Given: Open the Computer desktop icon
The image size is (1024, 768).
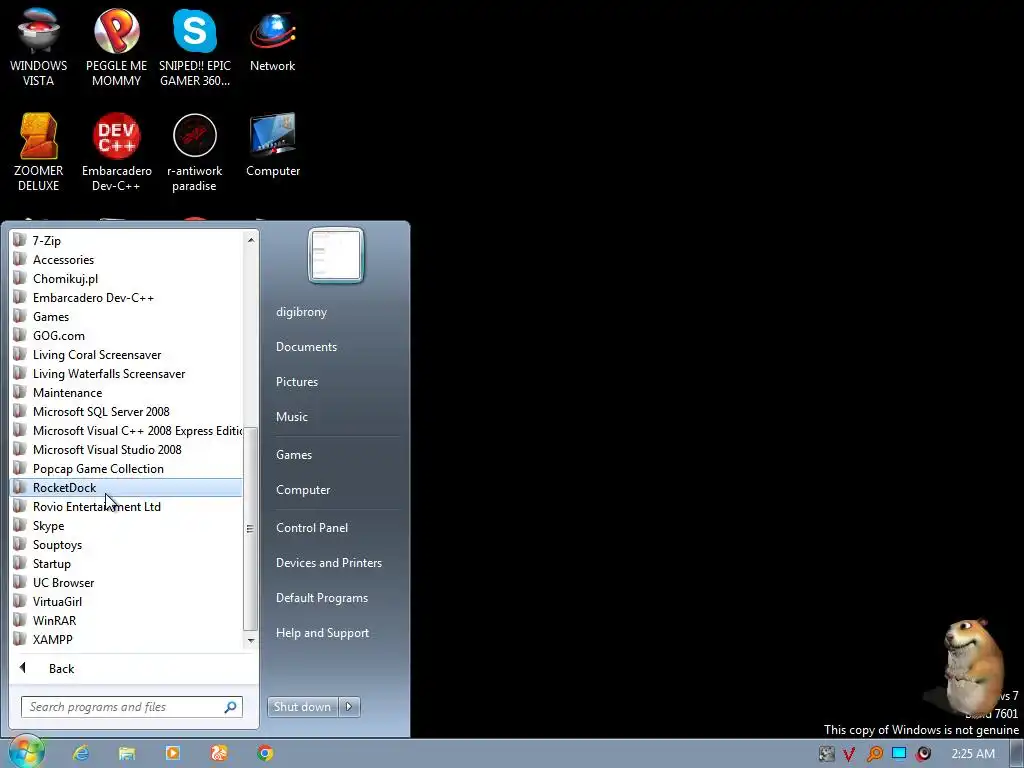Looking at the screenshot, I should 273,145.
